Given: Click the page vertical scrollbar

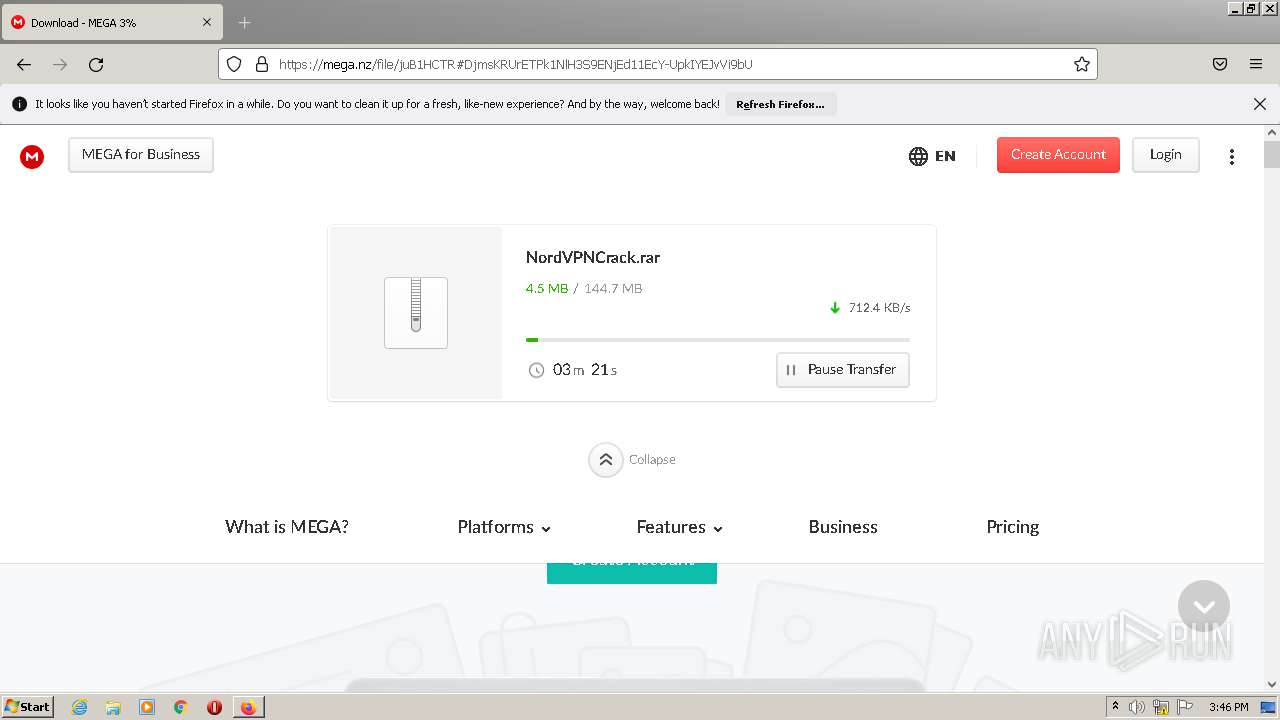Looking at the screenshot, I should [1272, 410].
